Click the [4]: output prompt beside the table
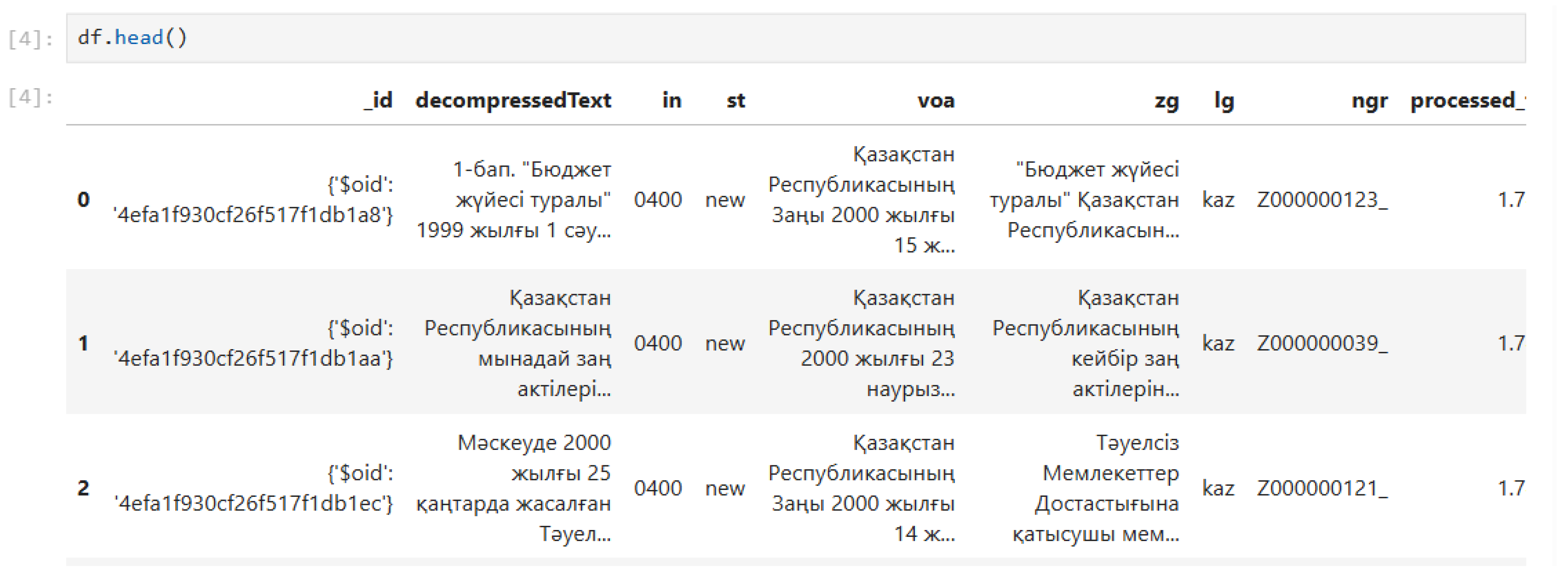Screen dimensions: 1568x583 [x=30, y=97]
